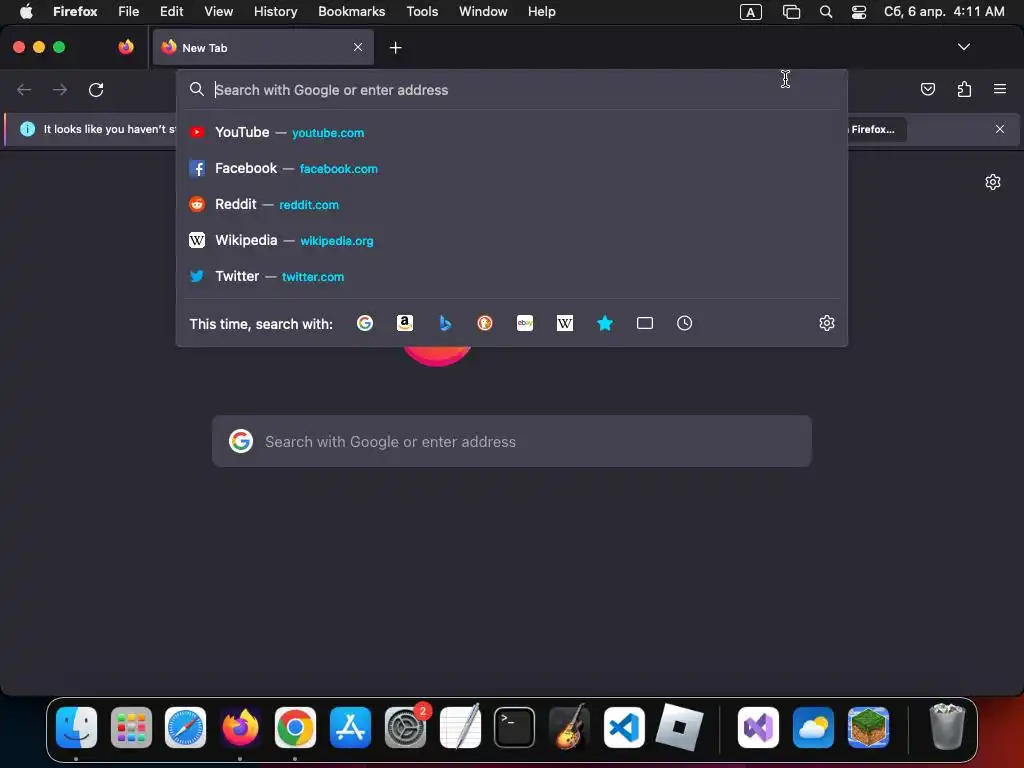
Task: Search history via the clock icon
Action: [x=684, y=323]
